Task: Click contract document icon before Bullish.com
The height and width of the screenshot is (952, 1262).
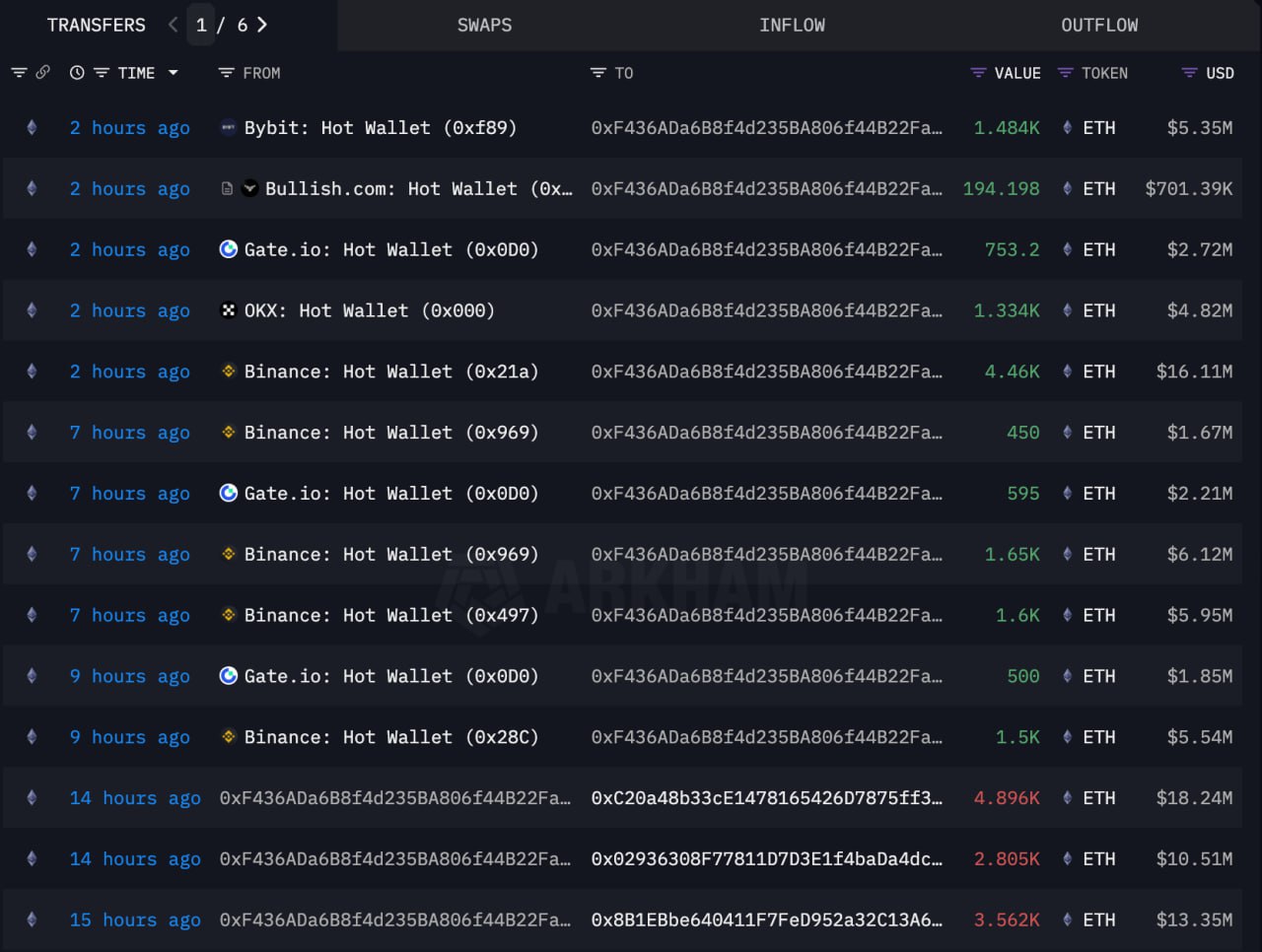Action: [228, 188]
